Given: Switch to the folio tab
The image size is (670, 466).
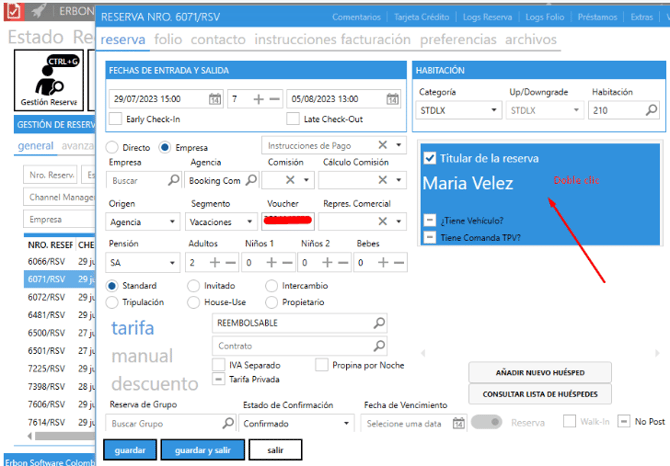Looking at the screenshot, I should click(x=168, y=40).
